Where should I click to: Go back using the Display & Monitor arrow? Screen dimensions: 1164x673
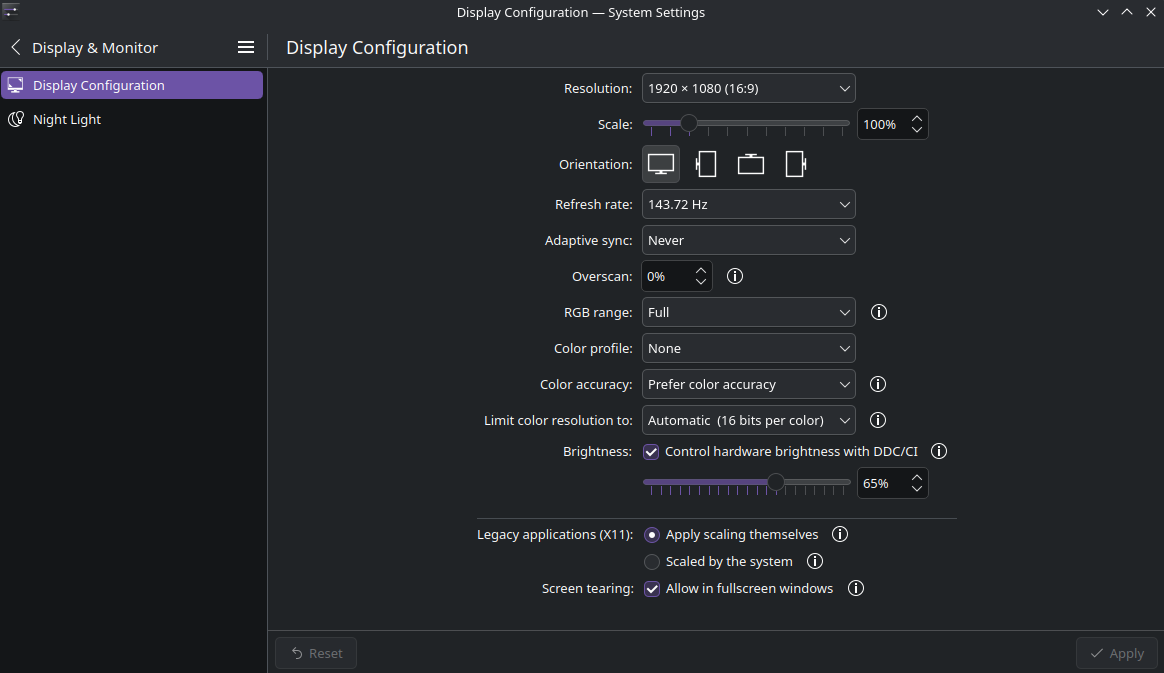coord(16,47)
